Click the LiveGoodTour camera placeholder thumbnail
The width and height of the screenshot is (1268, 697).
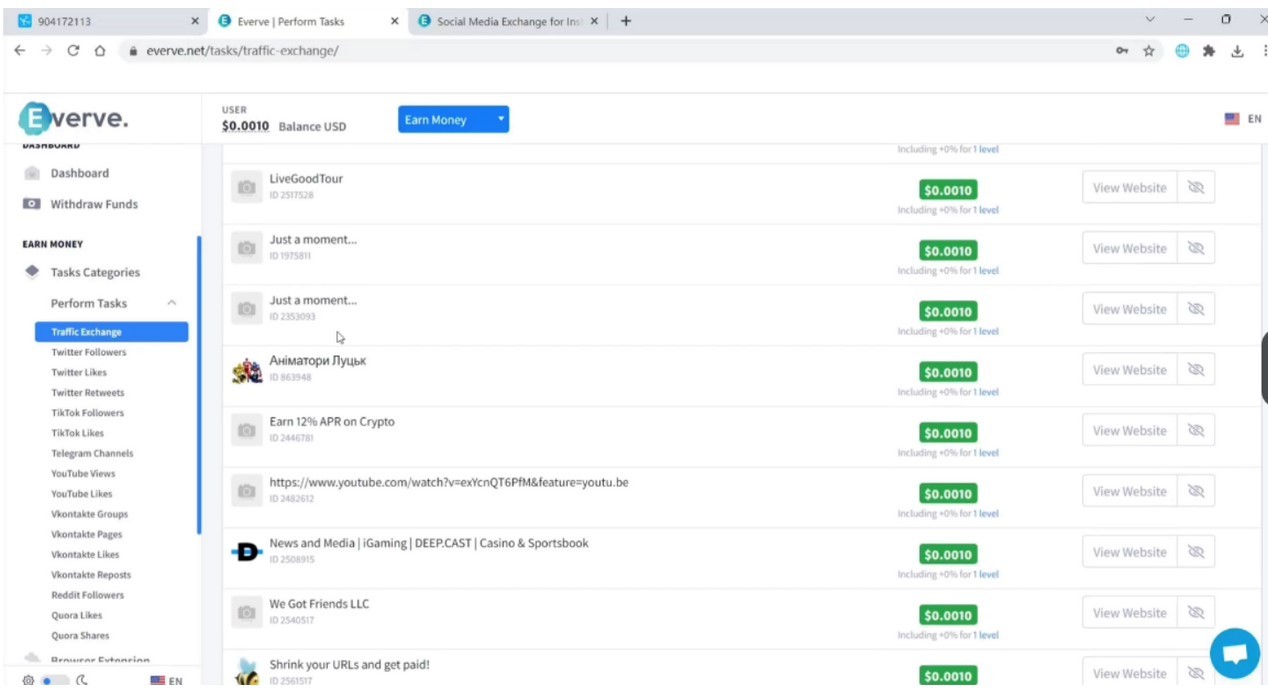pyautogui.click(x=247, y=187)
